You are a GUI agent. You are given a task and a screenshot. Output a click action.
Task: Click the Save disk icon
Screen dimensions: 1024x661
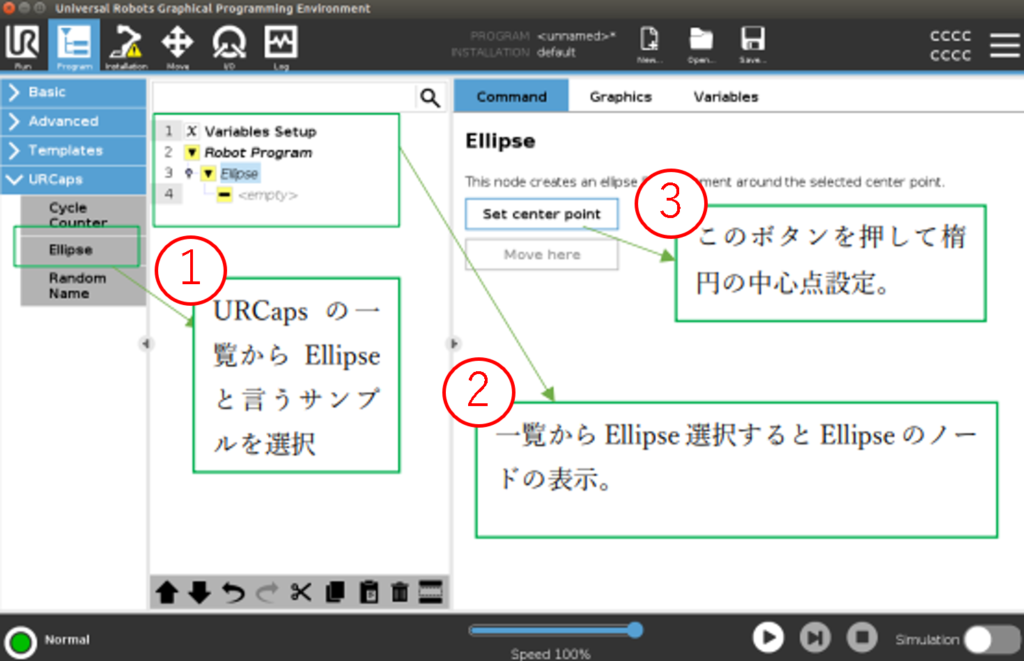[752, 44]
